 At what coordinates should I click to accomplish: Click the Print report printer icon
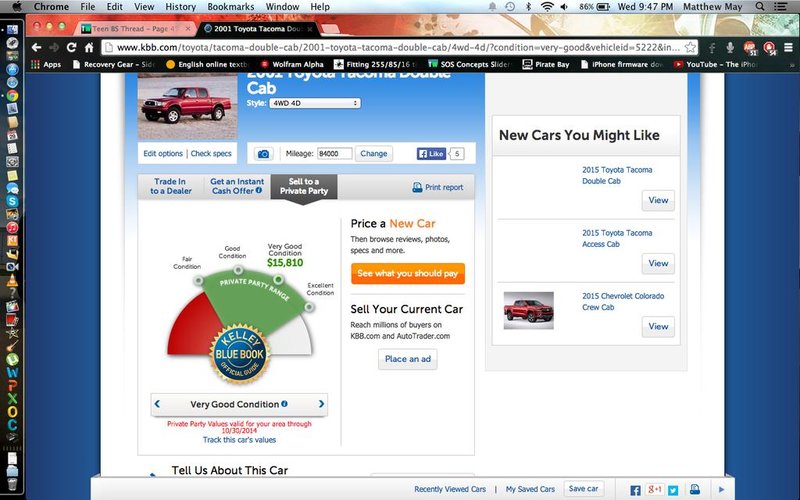(x=417, y=187)
